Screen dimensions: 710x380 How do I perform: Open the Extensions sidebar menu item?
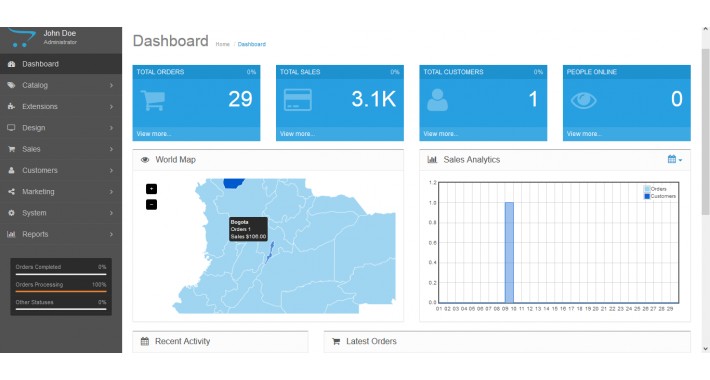click(x=61, y=106)
